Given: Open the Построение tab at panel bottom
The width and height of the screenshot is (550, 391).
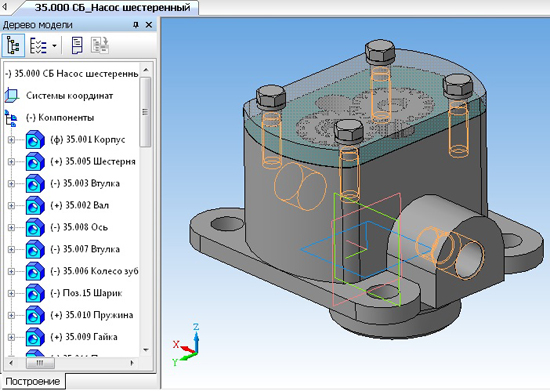Looking at the screenshot, I should (x=33, y=381).
